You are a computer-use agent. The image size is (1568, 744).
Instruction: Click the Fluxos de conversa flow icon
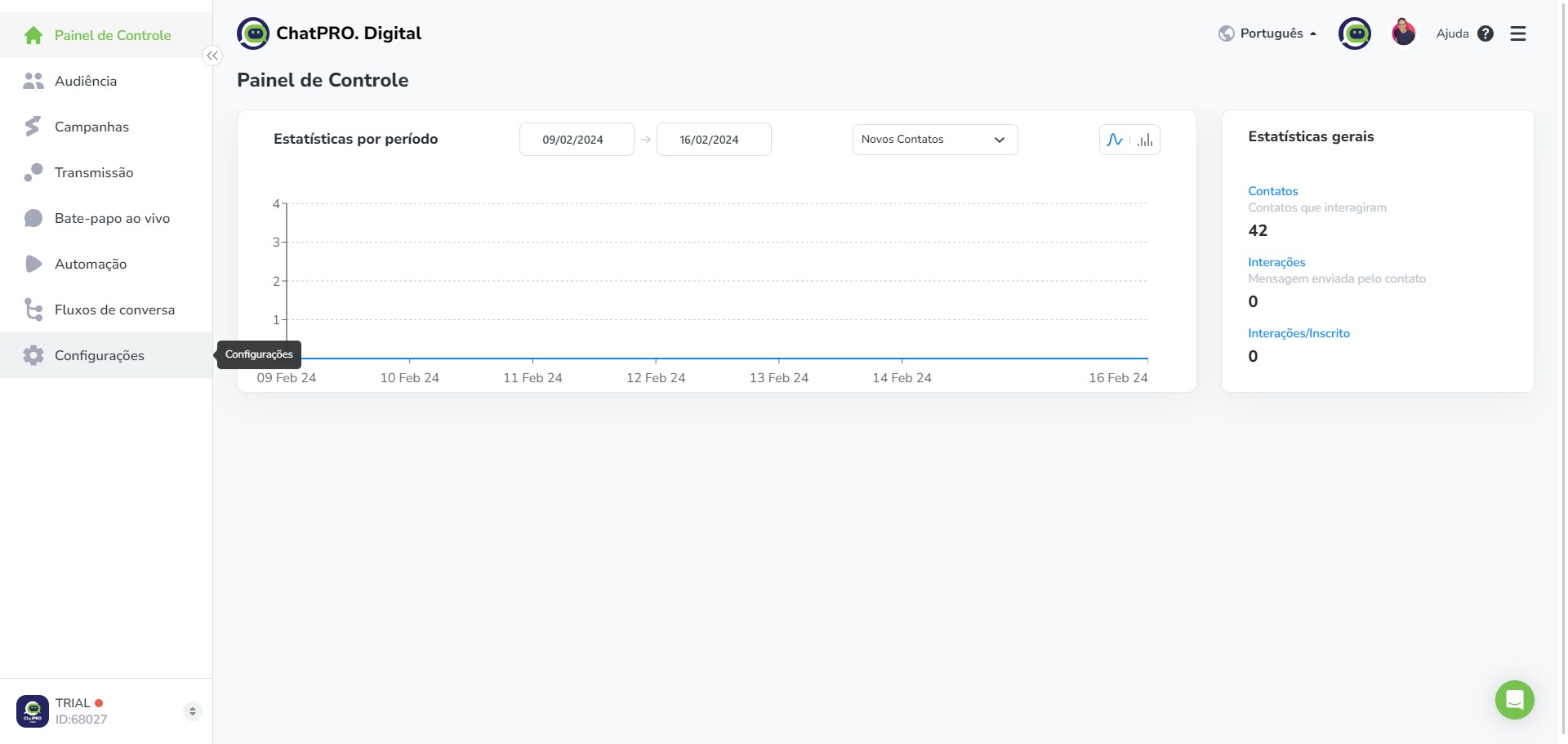[x=33, y=310]
